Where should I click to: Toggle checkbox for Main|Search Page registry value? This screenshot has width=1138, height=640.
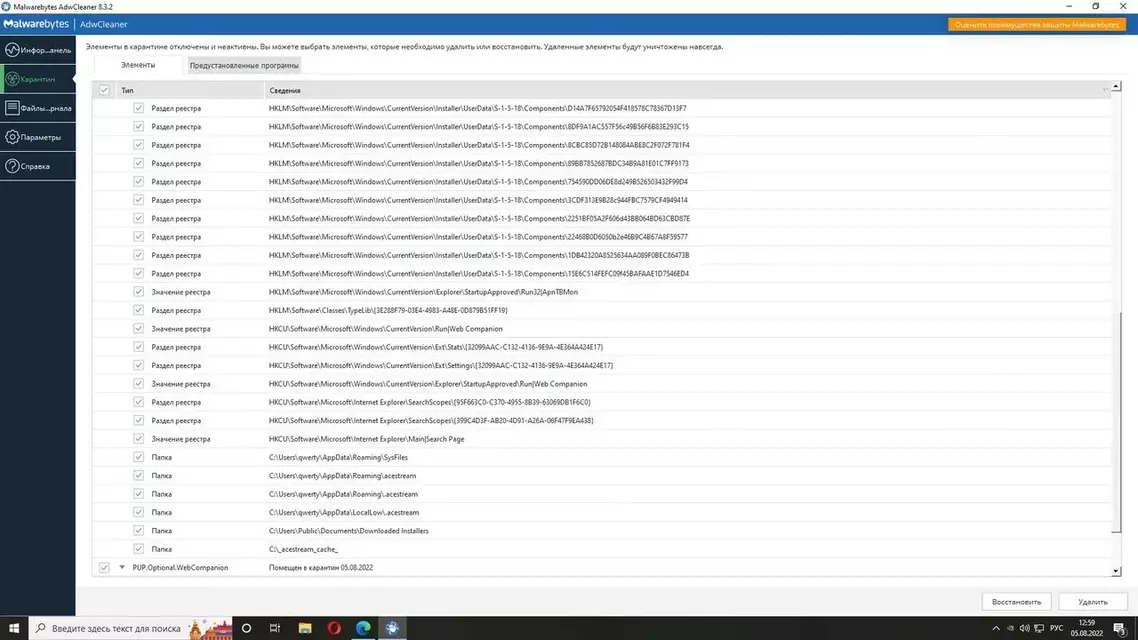click(x=139, y=439)
